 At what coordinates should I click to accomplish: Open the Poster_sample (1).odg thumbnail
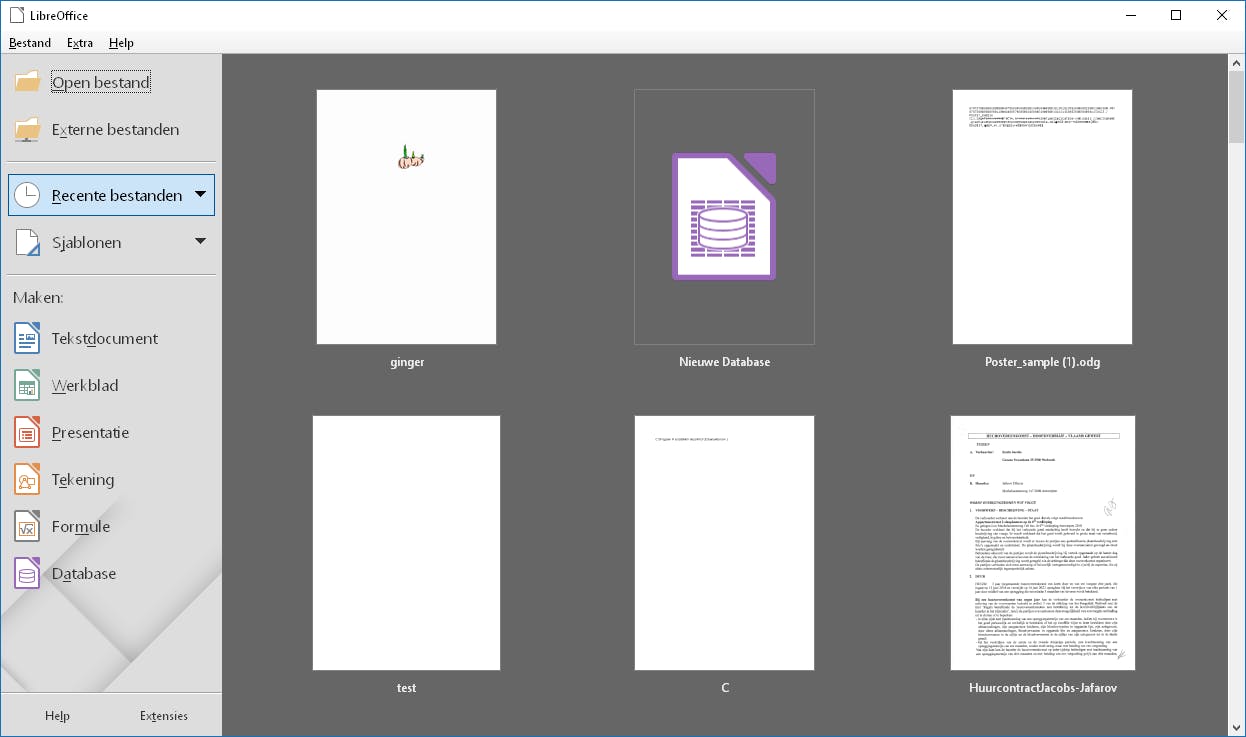tap(1042, 217)
